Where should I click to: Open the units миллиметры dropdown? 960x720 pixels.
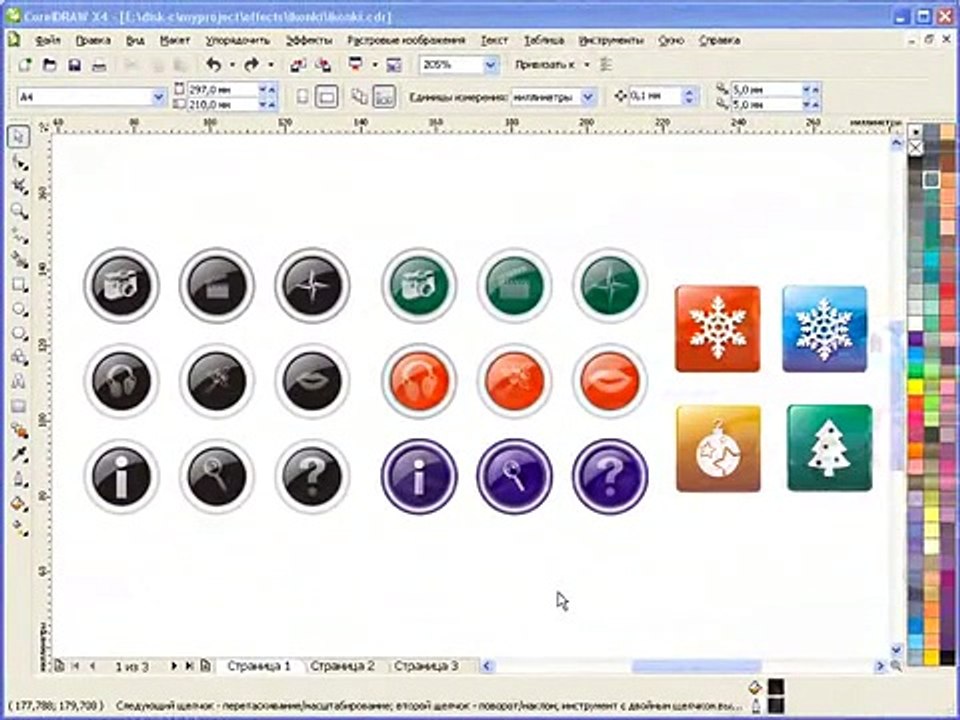pos(588,97)
